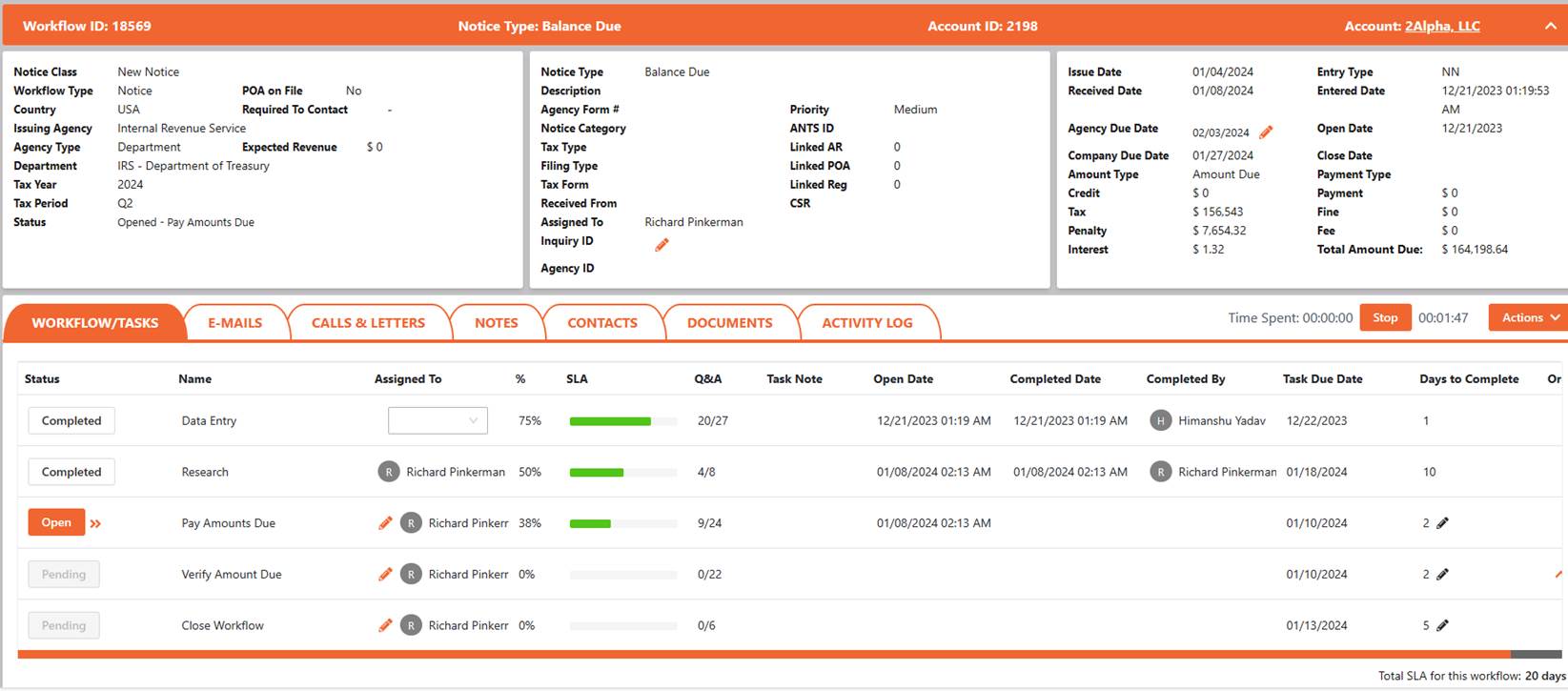This screenshot has width=1568, height=691.
Task: Collapse the workflow header panel chevron
Action: click(x=1550, y=27)
